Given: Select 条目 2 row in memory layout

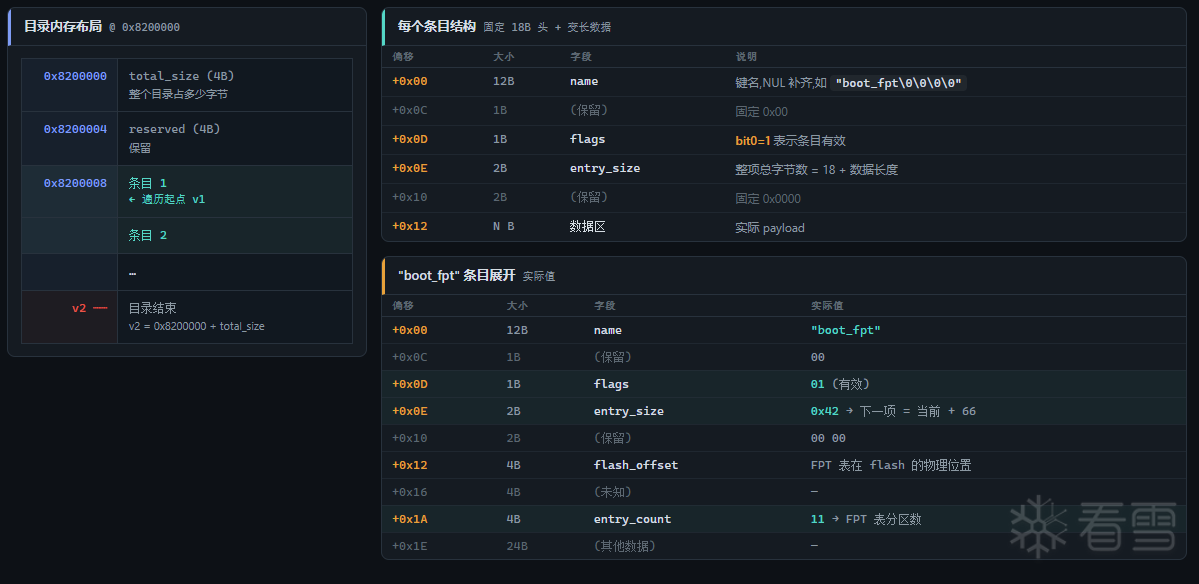Looking at the screenshot, I should point(187,235).
